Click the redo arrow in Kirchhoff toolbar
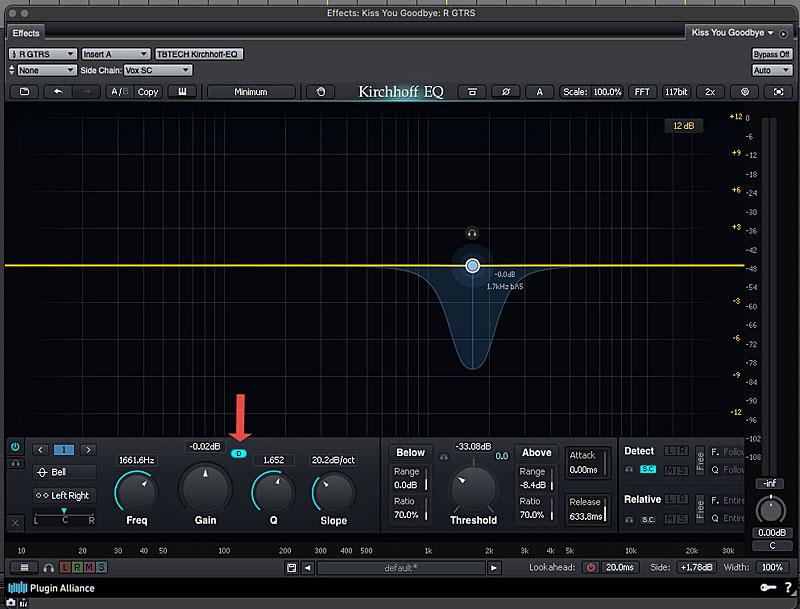This screenshot has width=800, height=609. (x=86, y=92)
